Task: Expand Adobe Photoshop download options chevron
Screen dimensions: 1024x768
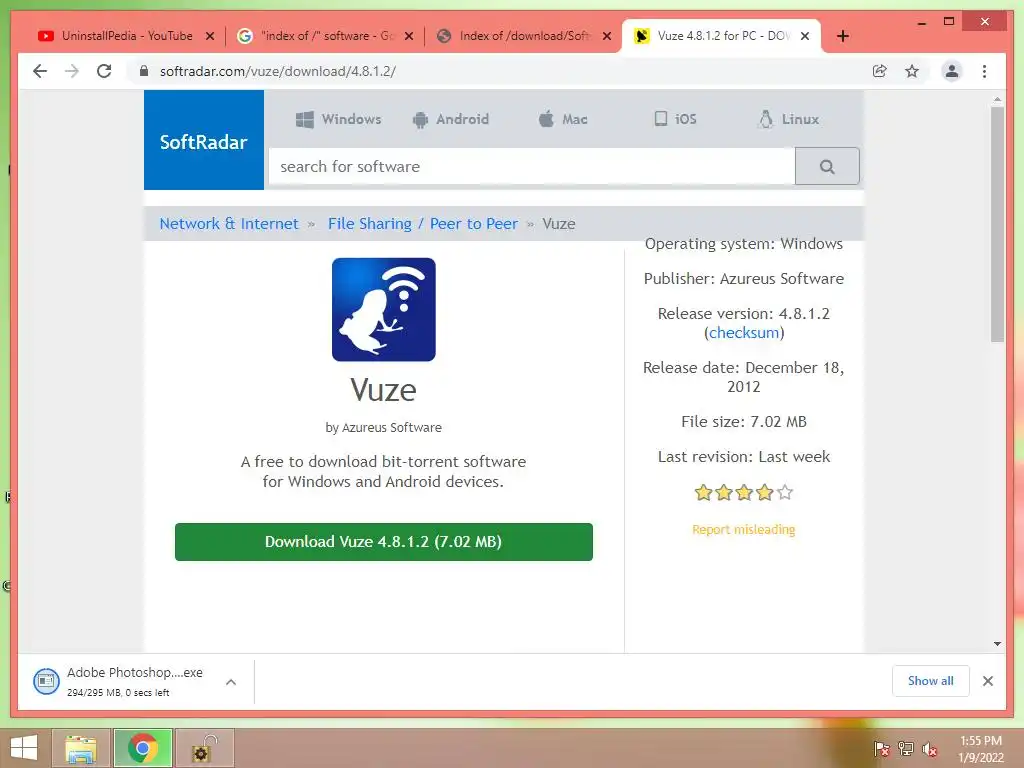Action: click(231, 682)
